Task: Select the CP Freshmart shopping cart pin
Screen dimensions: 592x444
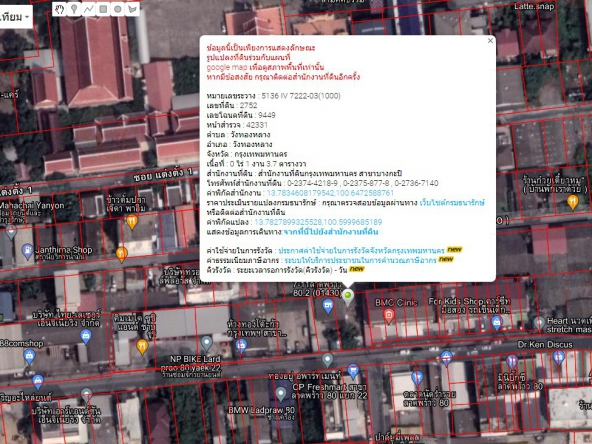Action: 353,371
